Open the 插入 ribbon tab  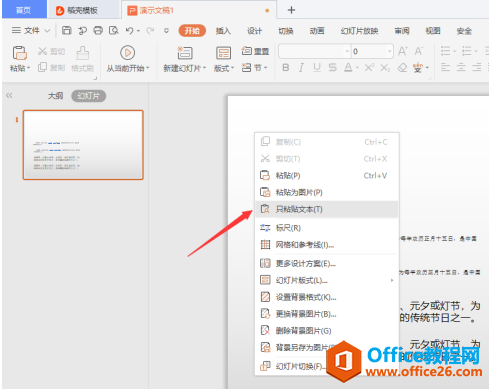(223, 31)
